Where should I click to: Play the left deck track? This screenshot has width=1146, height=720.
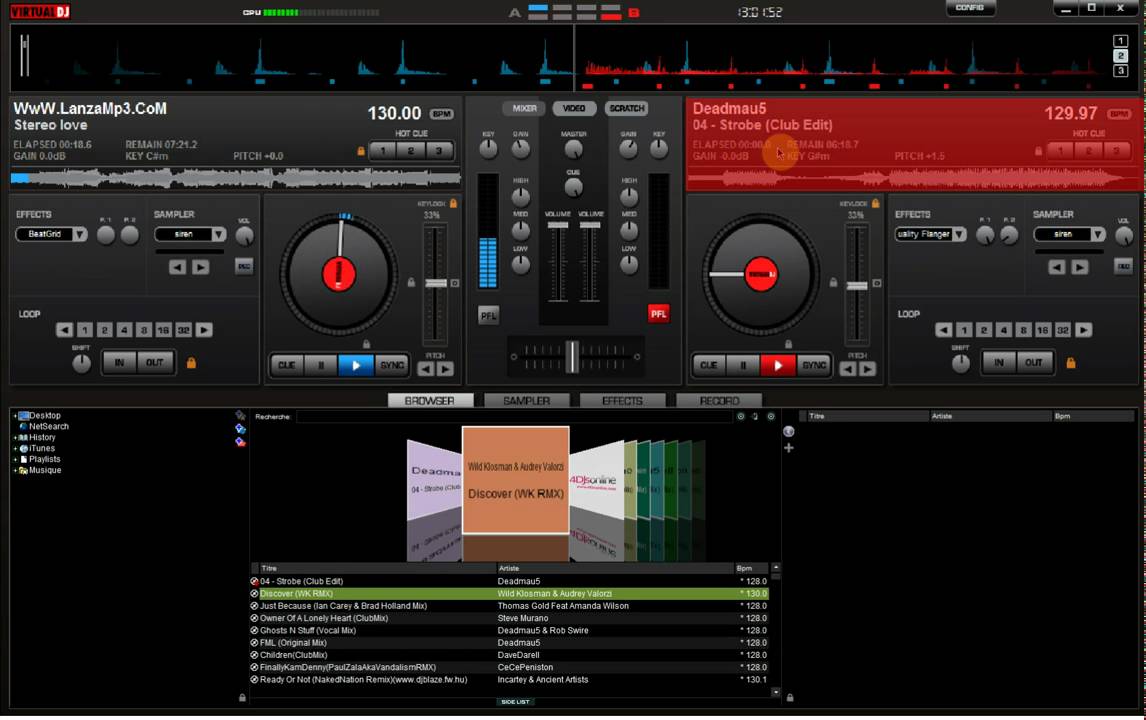click(356, 365)
